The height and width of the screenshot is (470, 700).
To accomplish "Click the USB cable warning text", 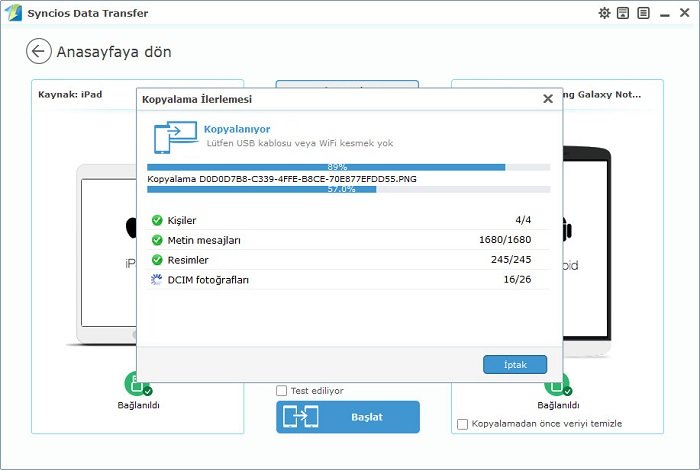I will pyautogui.click(x=300, y=143).
